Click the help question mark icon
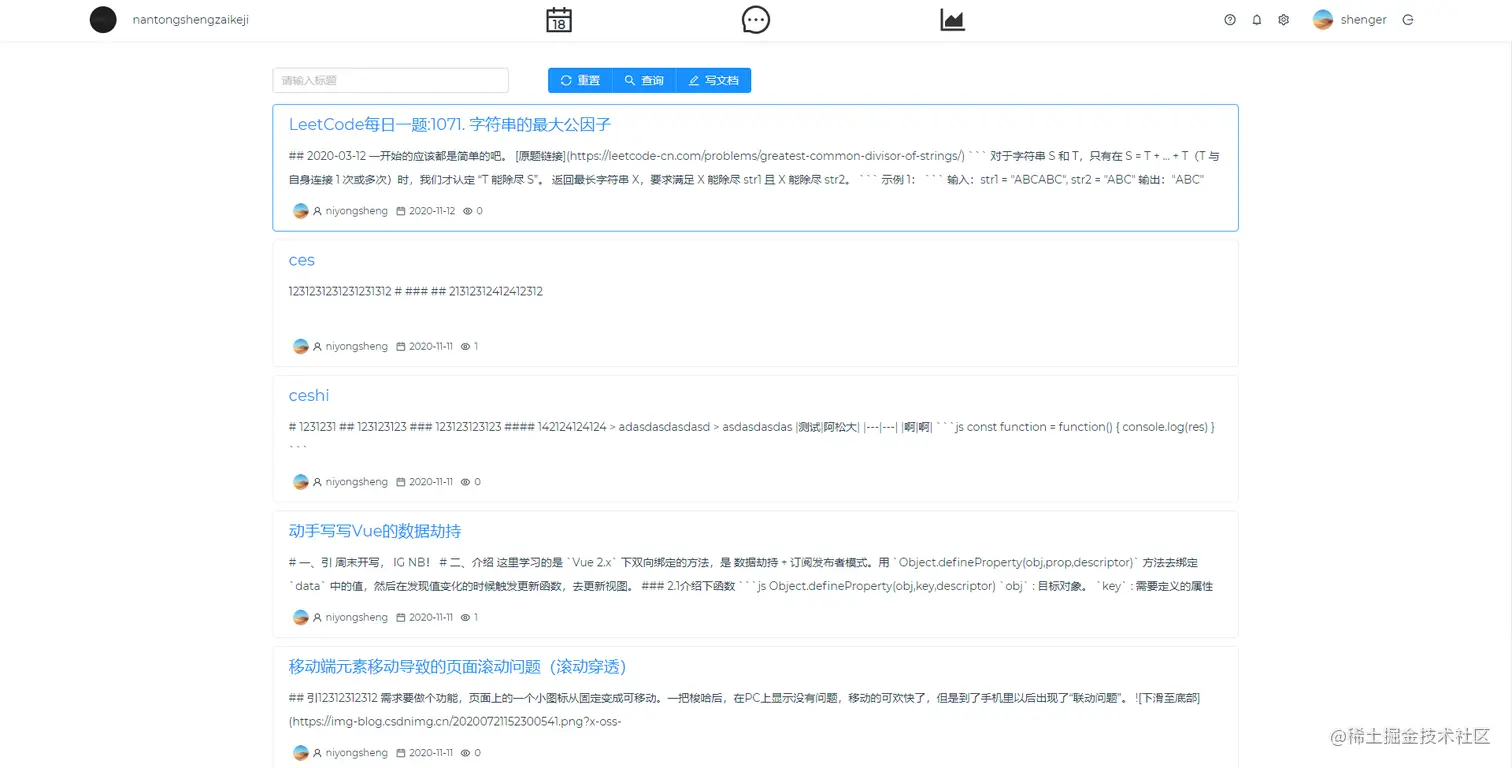1512x768 pixels. 1230,20
